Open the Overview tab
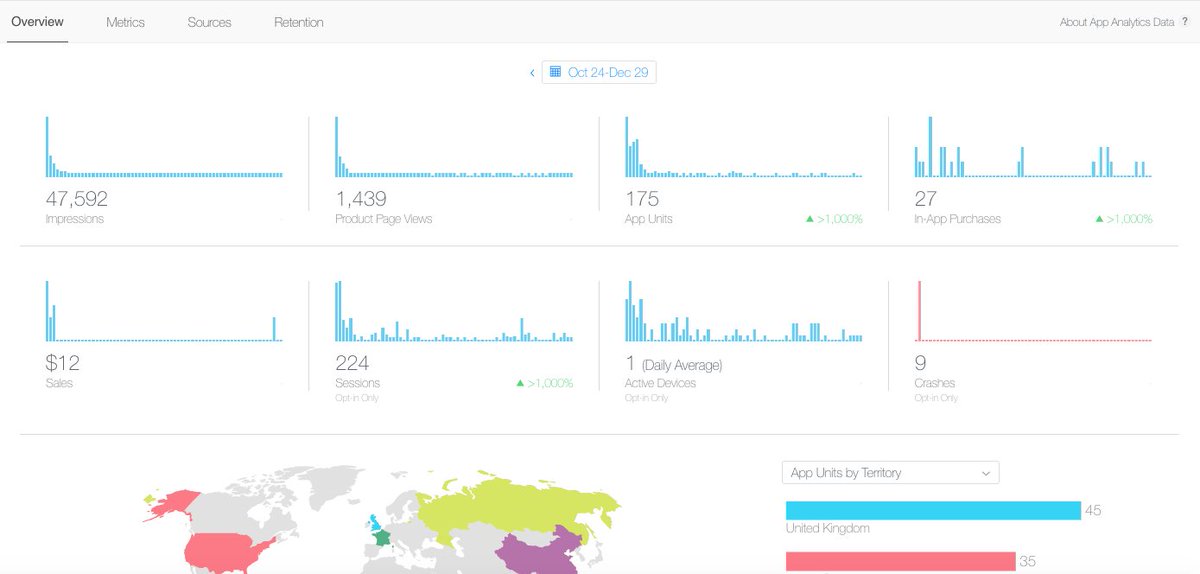 click(37, 22)
